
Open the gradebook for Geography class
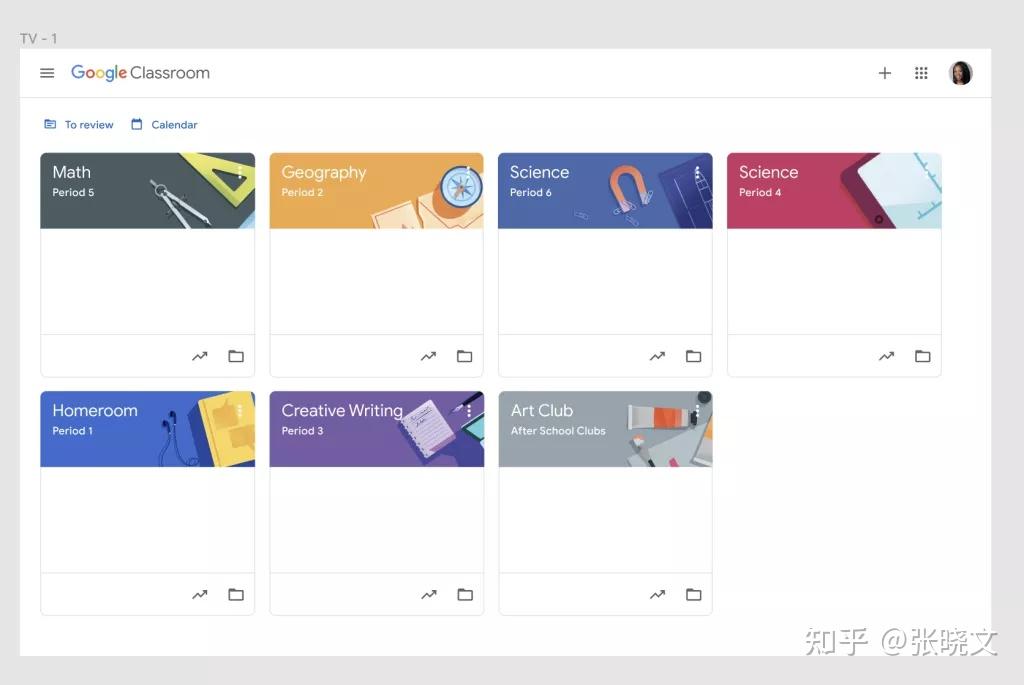point(428,356)
